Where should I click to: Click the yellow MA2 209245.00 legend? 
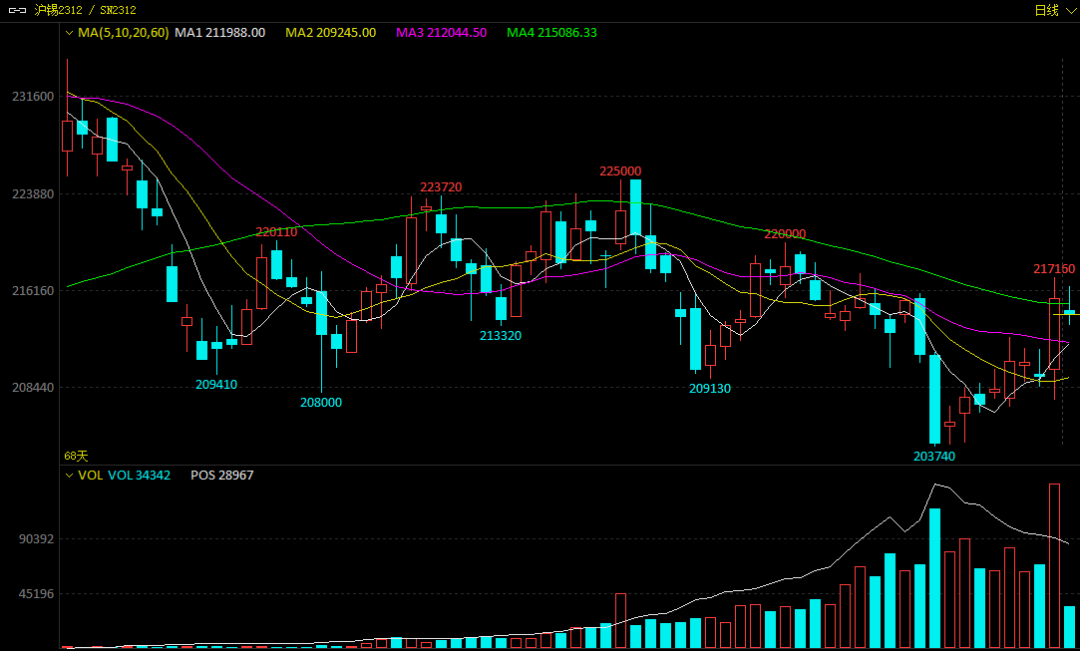click(331, 32)
